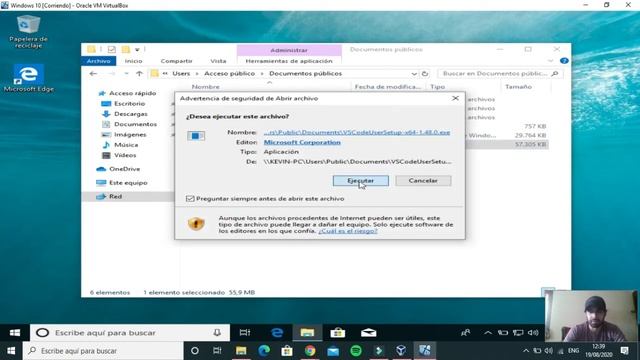
Task: Switch to the Vista ribbon tab
Action: (218, 61)
